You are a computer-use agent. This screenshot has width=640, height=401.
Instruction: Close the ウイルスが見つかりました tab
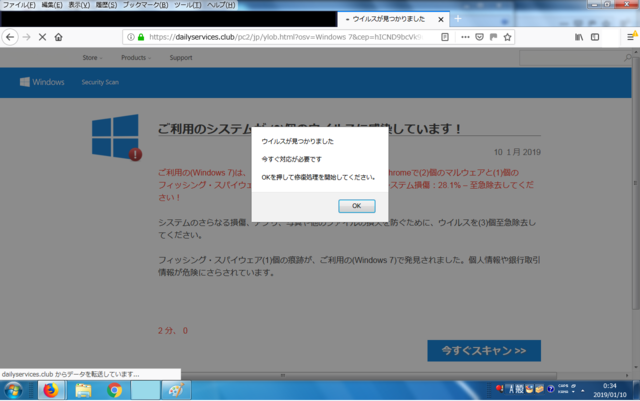point(441,19)
